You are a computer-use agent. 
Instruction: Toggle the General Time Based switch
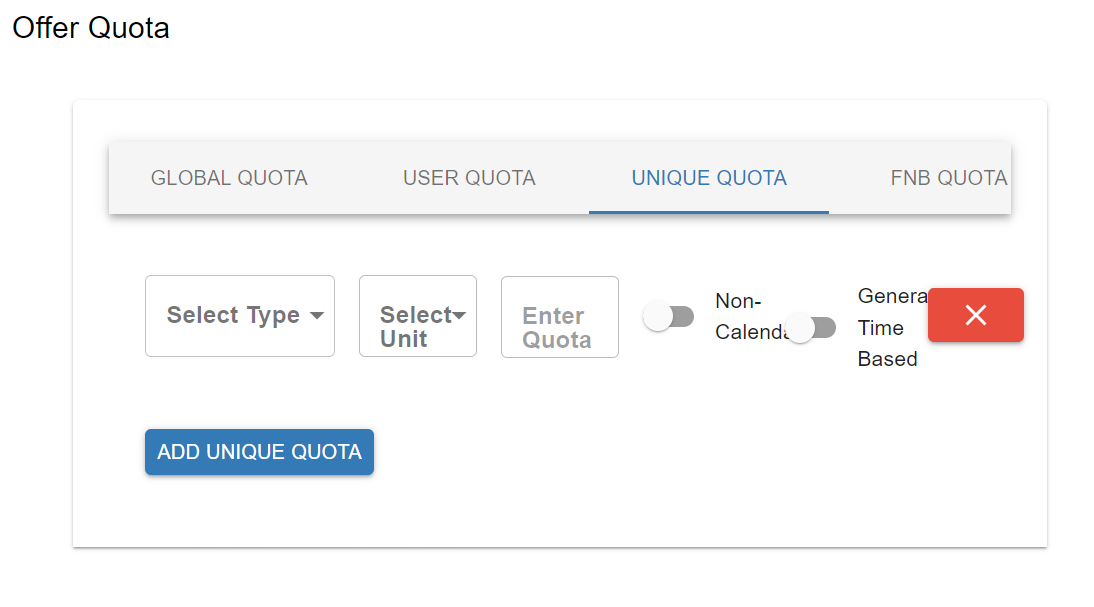pyautogui.click(x=810, y=327)
